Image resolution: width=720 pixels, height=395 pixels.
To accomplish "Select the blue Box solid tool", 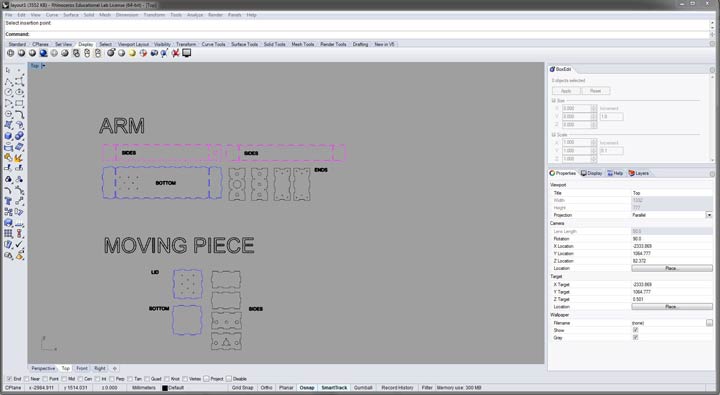I will pyautogui.click(x=8, y=136).
